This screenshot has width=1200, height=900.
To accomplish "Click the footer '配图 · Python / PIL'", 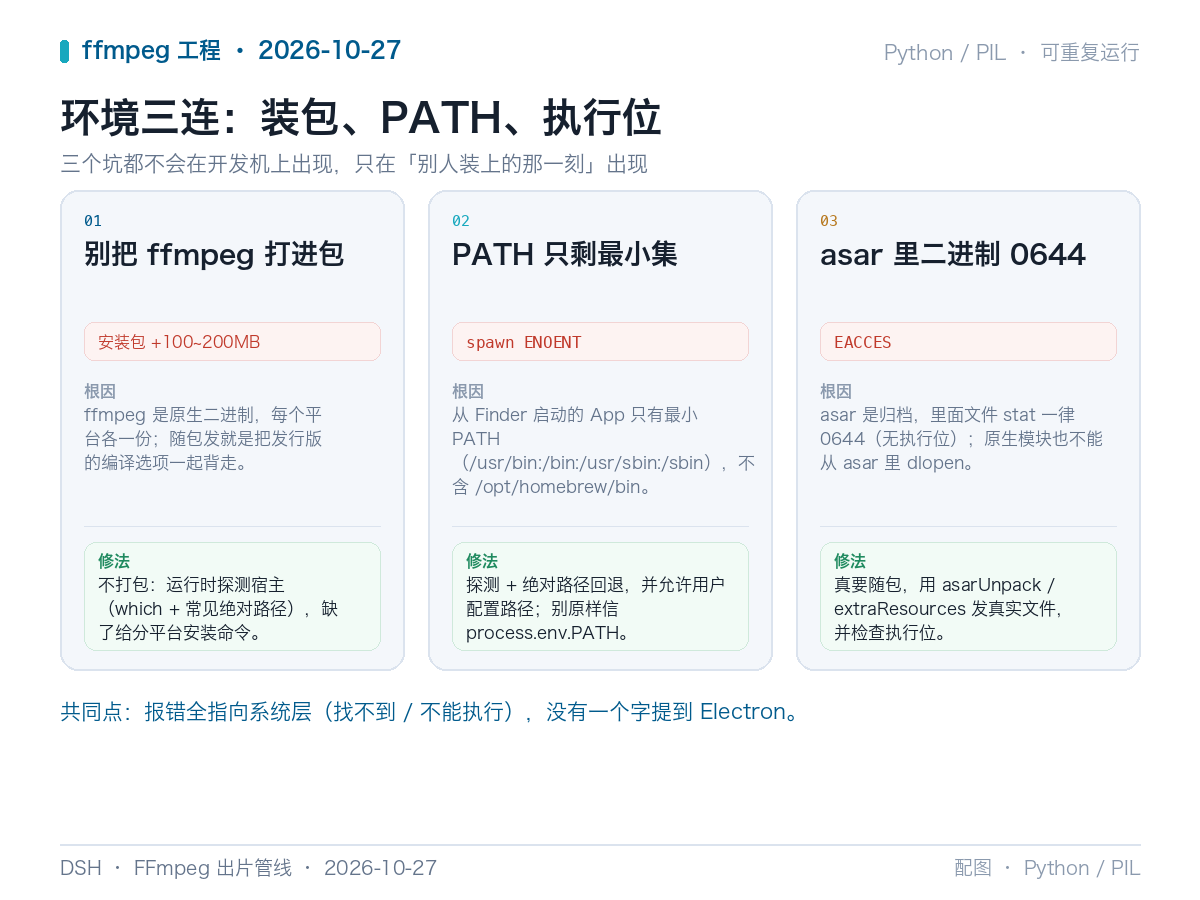I will (x=1047, y=868).
